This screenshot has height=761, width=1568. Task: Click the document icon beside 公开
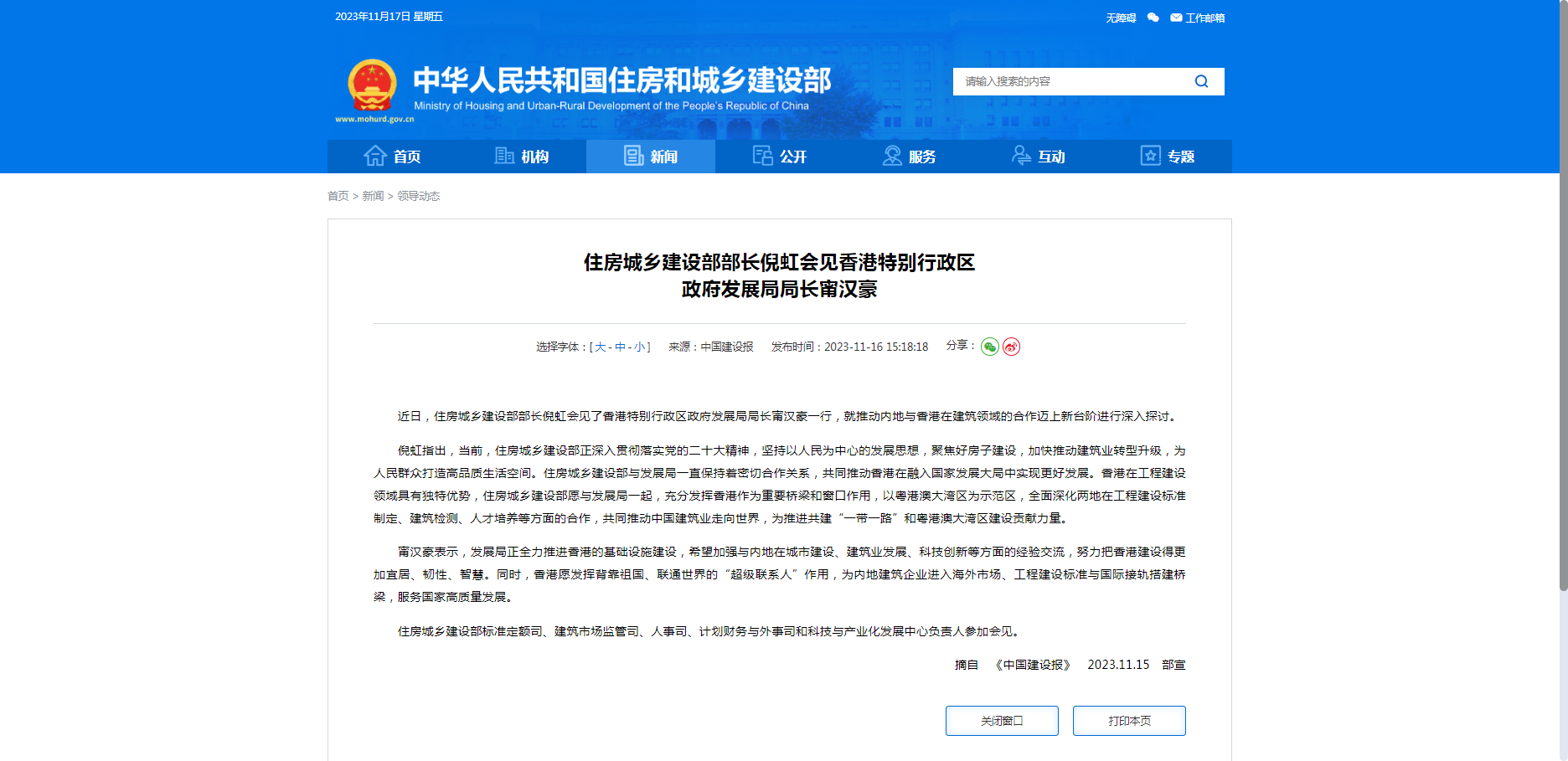point(763,156)
